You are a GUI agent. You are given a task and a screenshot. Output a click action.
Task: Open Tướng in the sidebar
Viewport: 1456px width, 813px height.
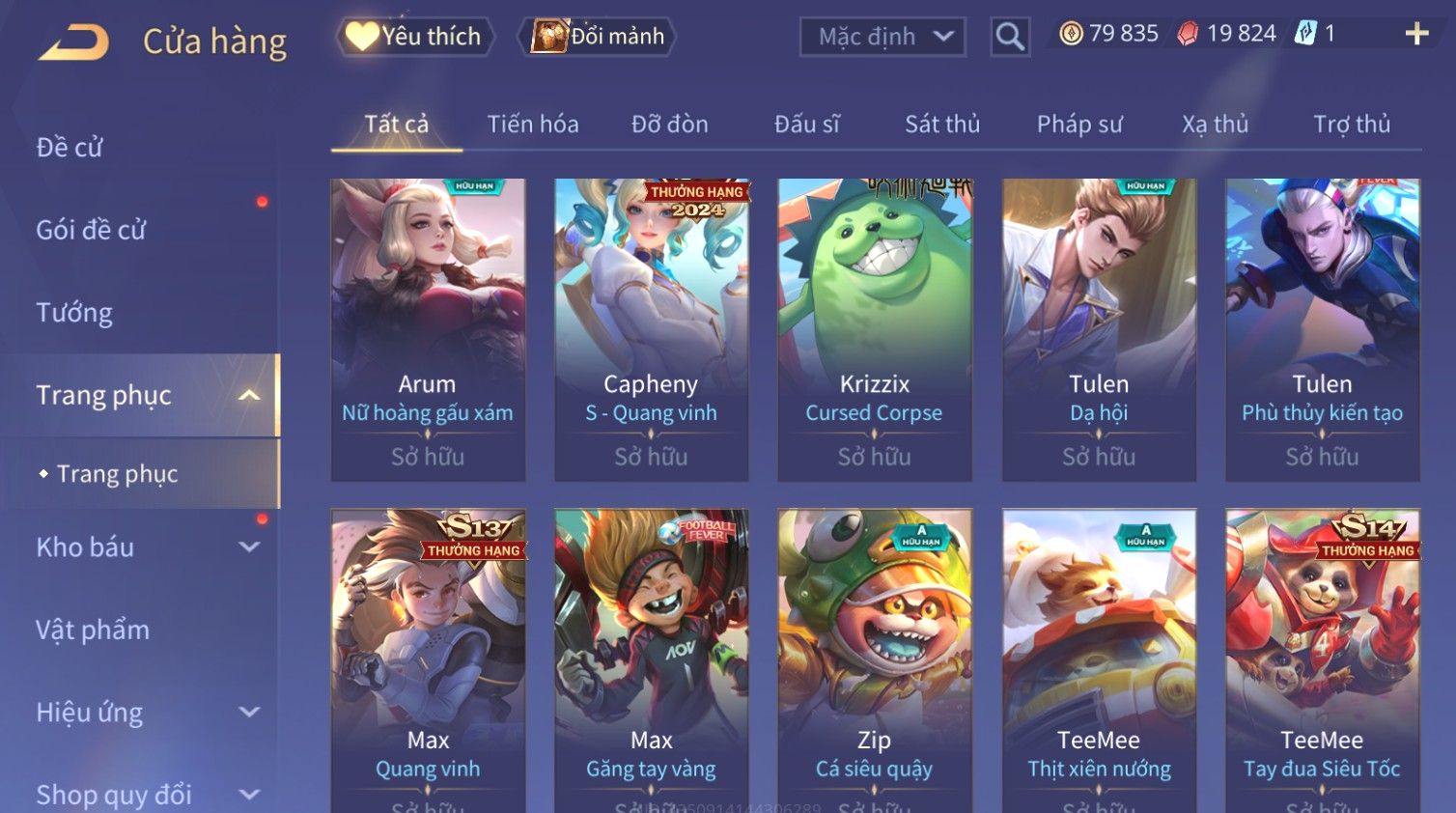tap(74, 313)
